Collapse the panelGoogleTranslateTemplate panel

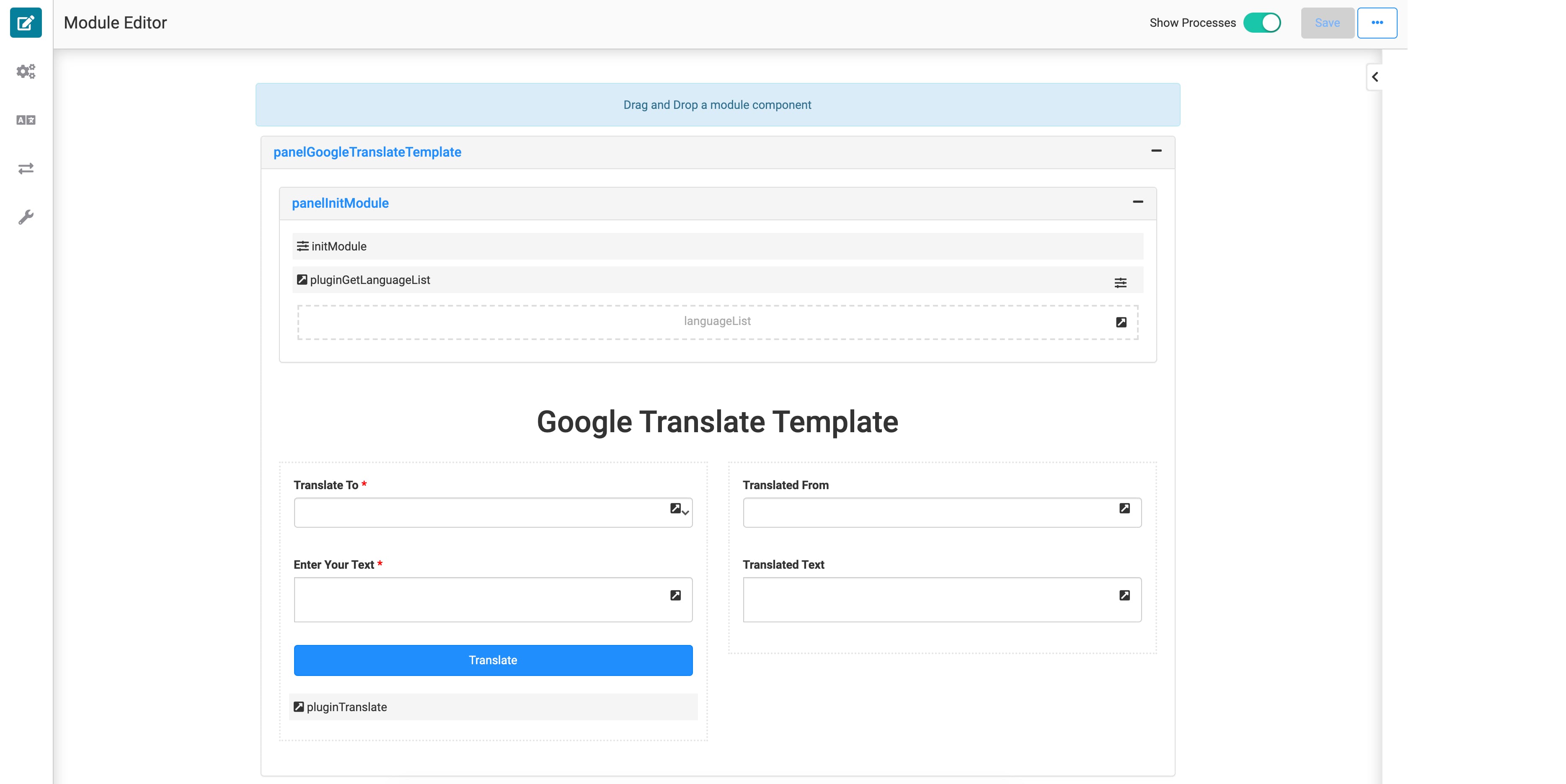(x=1156, y=151)
